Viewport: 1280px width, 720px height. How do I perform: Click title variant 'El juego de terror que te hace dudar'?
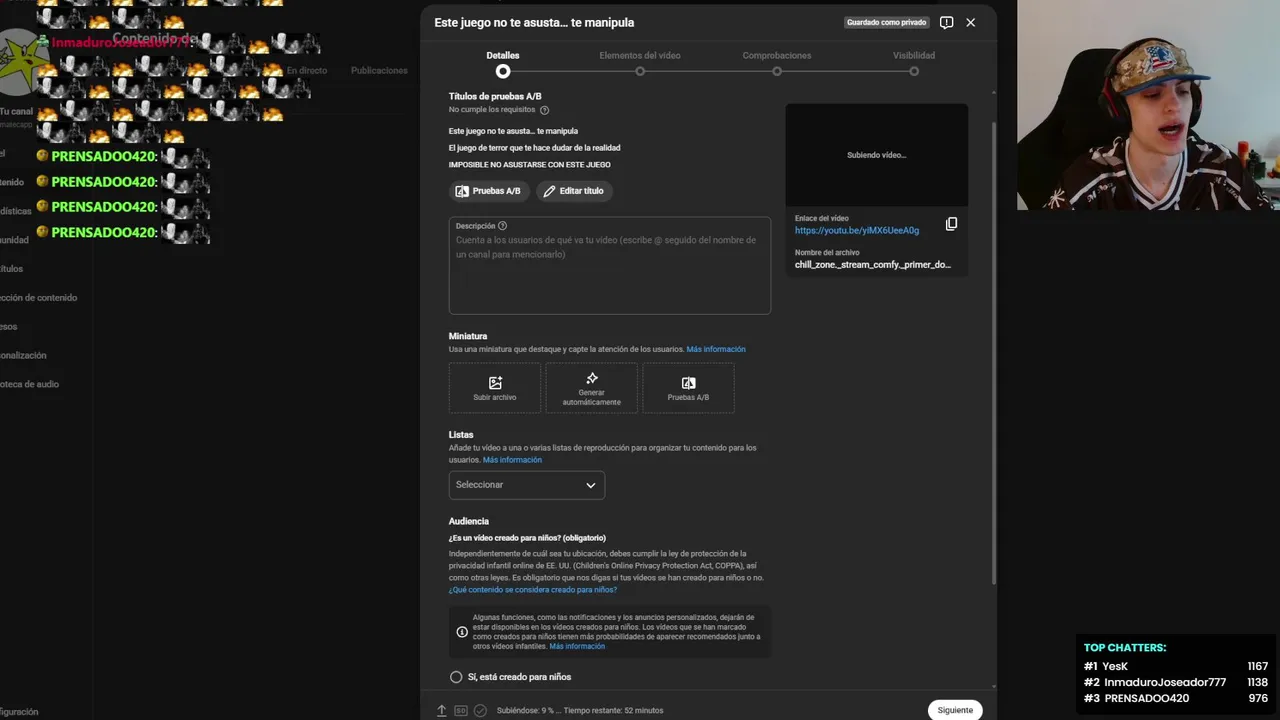(534, 148)
